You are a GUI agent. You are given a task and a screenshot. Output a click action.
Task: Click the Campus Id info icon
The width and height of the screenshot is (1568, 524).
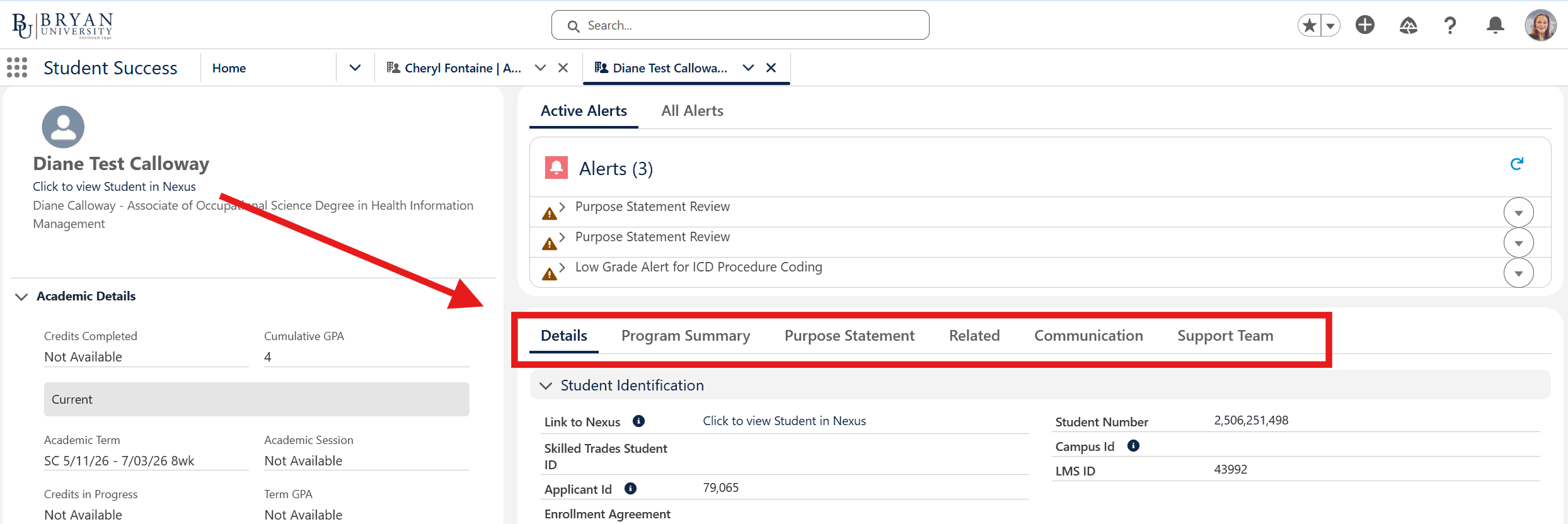(x=1133, y=446)
